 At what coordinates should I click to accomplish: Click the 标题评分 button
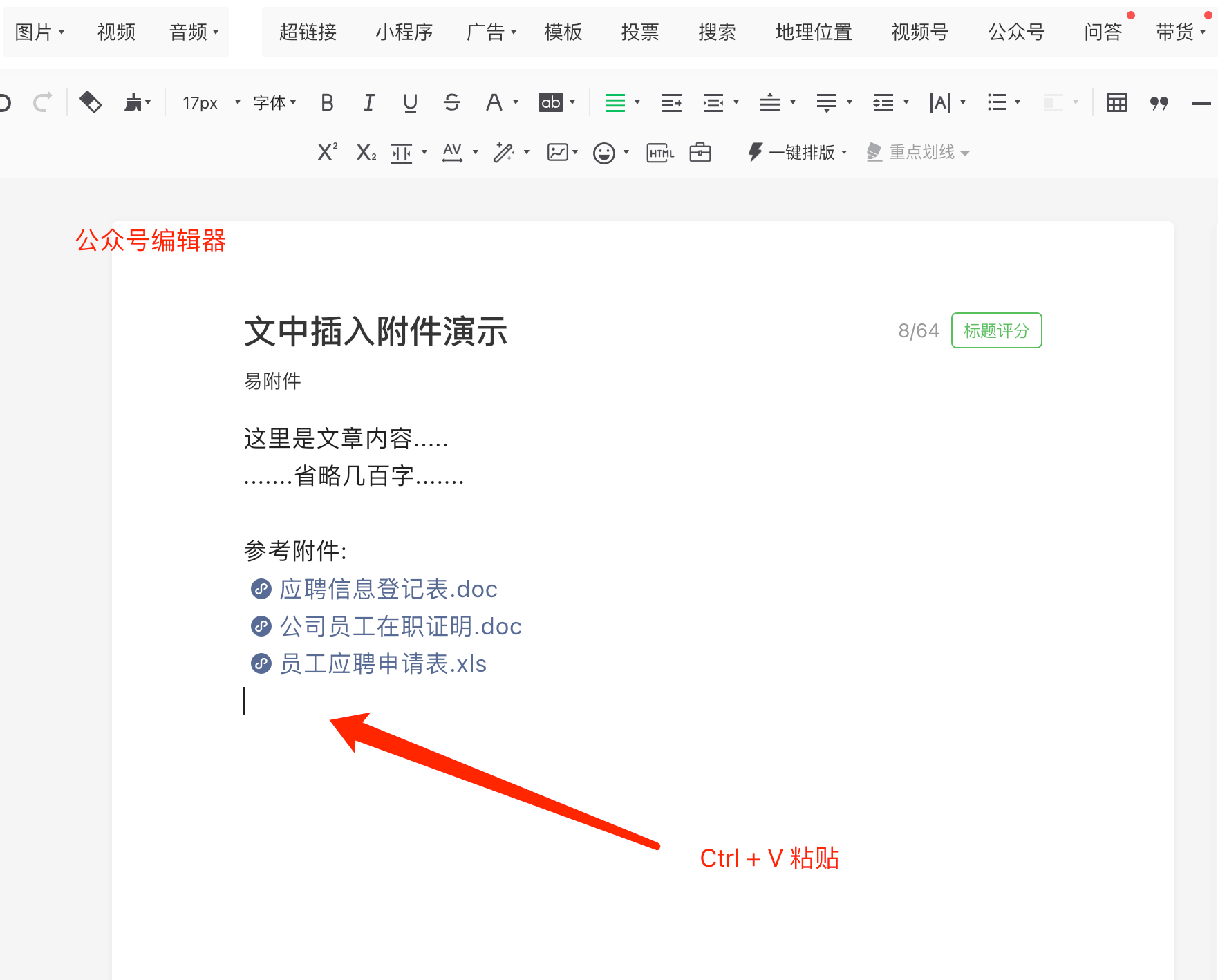pyautogui.click(x=996, y=330)
